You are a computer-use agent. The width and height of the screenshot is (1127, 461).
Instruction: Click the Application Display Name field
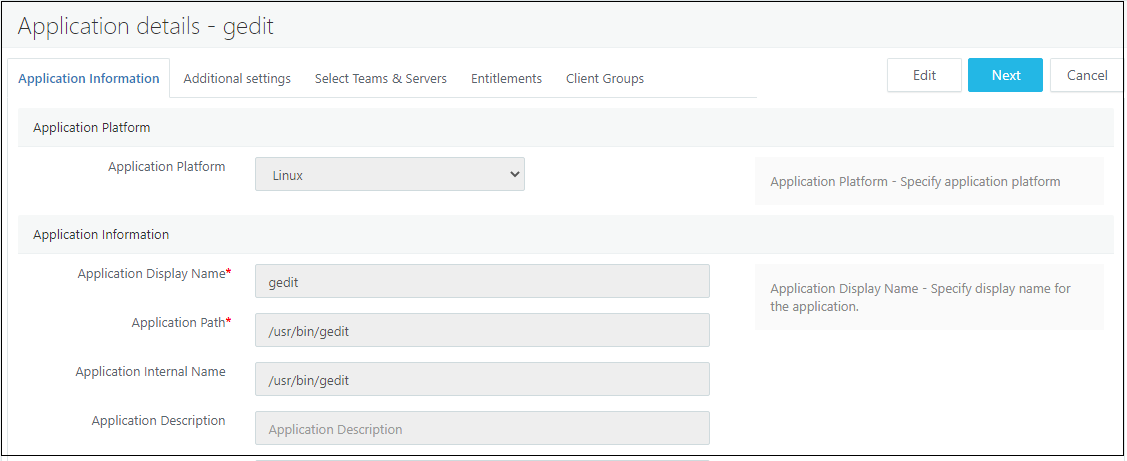tap(482, 281)
